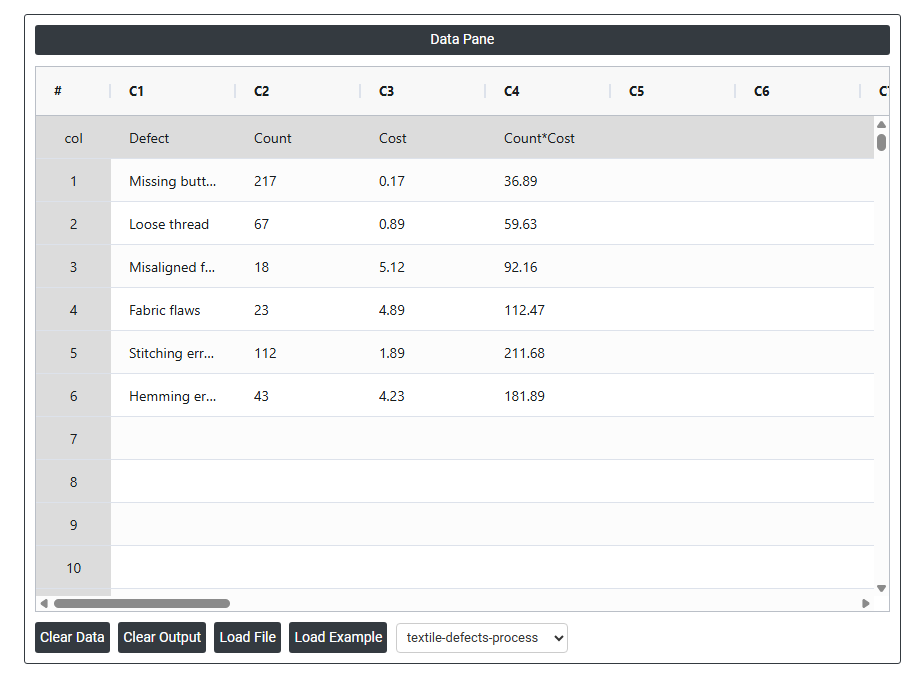The width and height of the screenshot is (910, 673).
Task: Click the horizontal scrollbar right arrow
Action: pos(866,604)
